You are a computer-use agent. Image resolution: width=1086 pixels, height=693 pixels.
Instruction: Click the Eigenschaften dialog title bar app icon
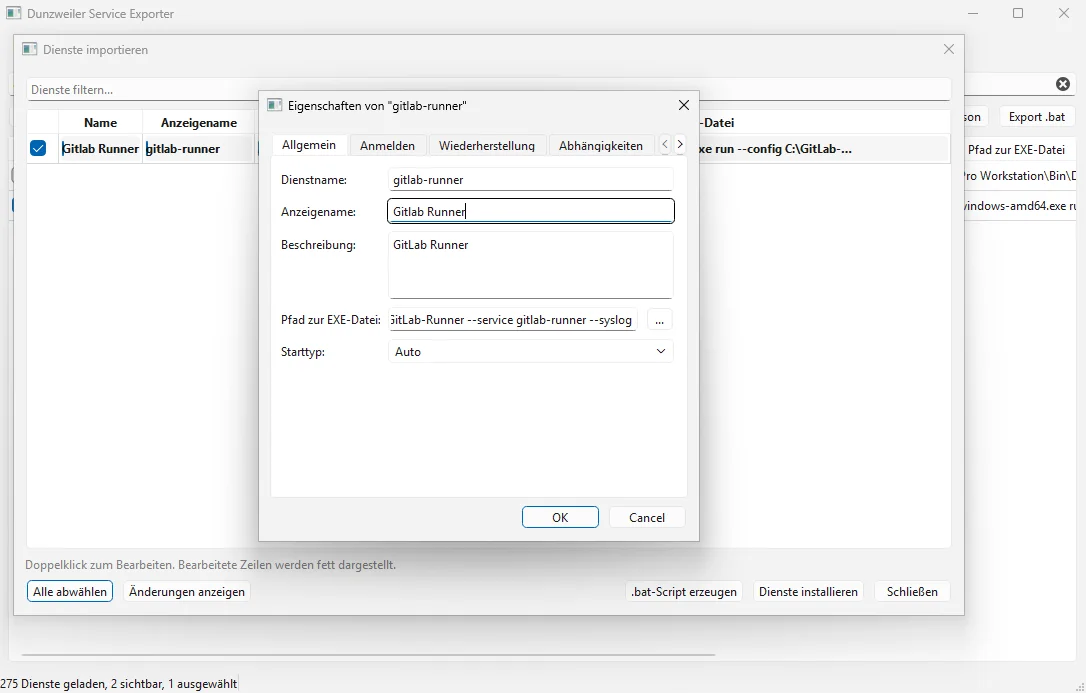point(274,104)
